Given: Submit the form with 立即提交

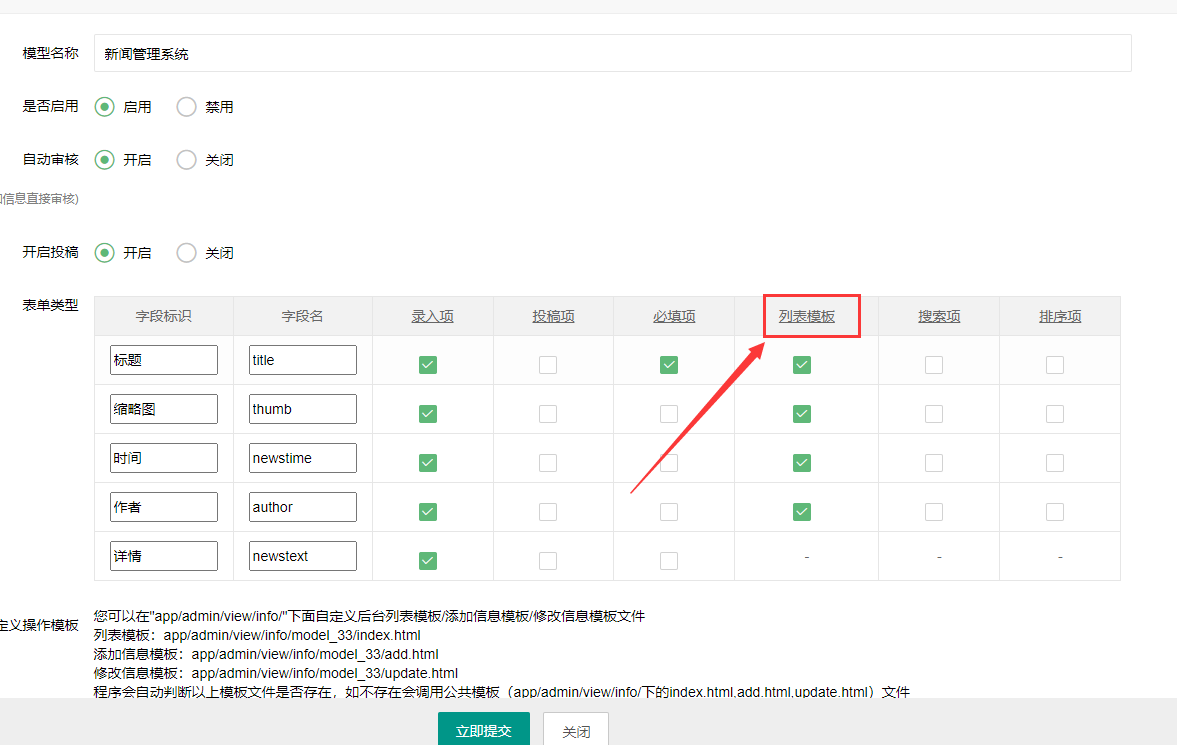Looking at the screenshot, I should pos(484,729).
